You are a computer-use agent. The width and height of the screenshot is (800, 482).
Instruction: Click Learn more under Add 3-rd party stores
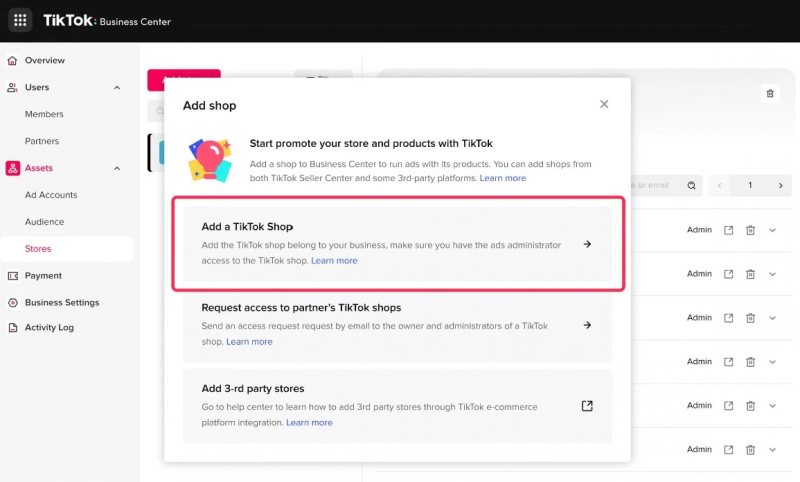pyautogui.click(x=309, y=422)
